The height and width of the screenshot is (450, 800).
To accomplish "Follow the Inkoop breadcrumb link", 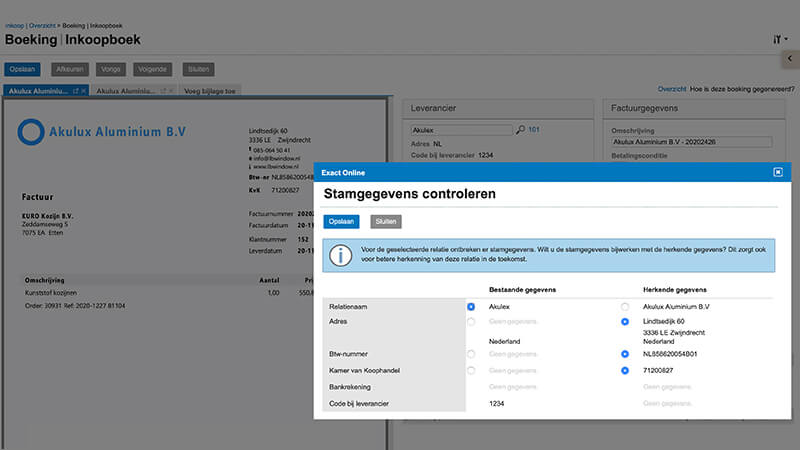I will pyautogui.click(x=14, y=26).
